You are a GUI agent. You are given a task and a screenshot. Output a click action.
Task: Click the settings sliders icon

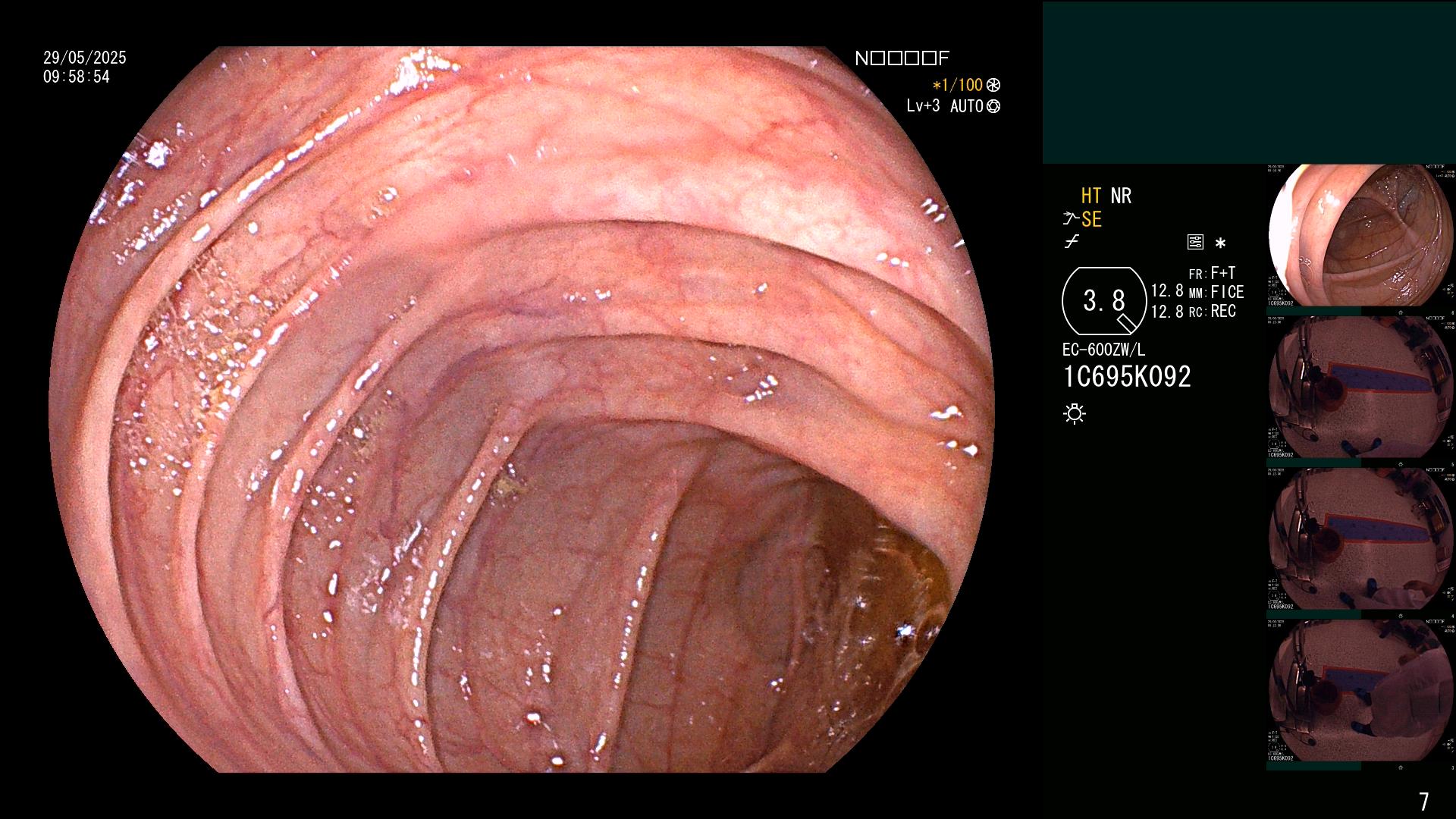[1195, 242]
